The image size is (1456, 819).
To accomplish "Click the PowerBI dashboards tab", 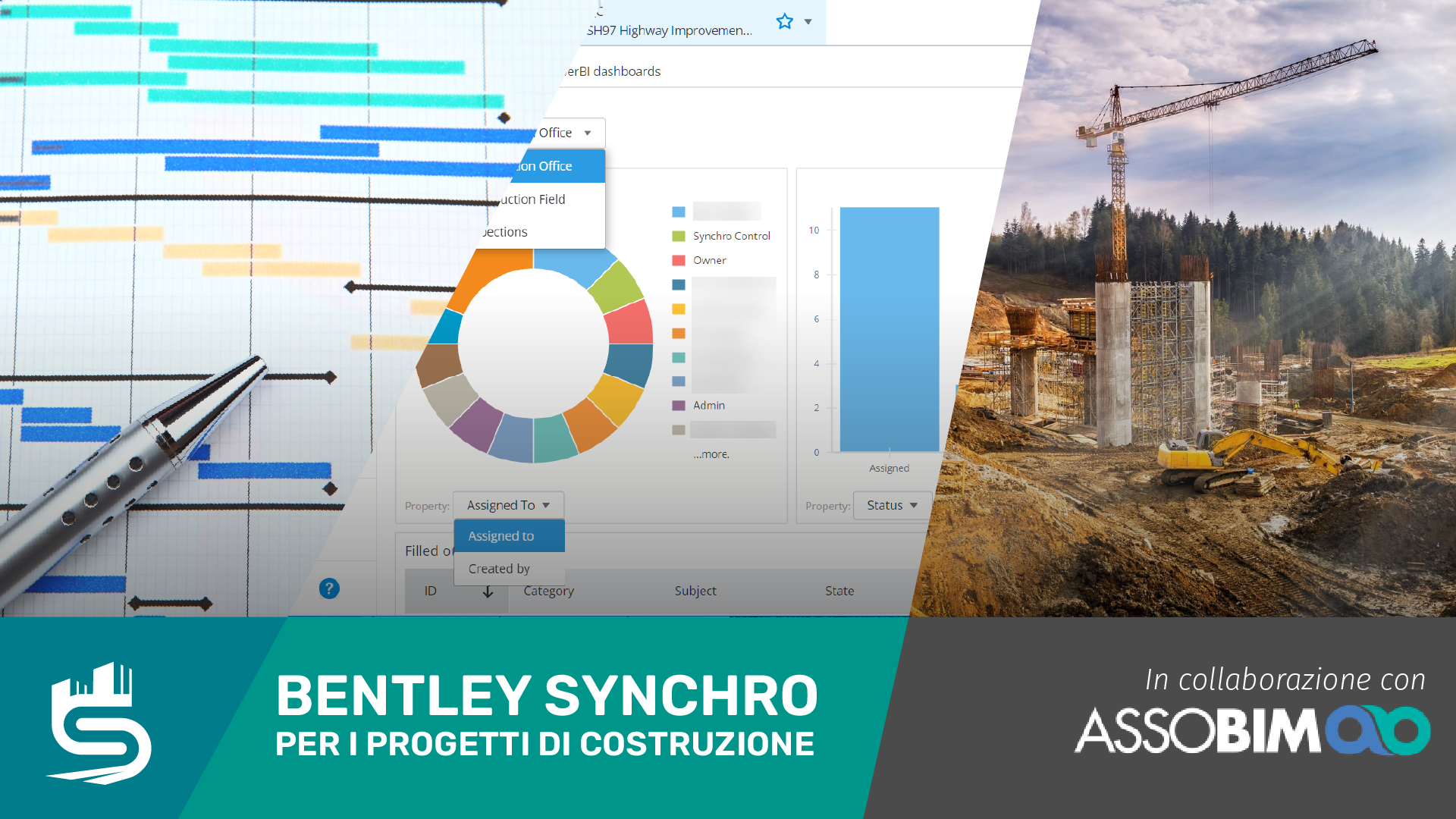I will click(x=611, y=71).
